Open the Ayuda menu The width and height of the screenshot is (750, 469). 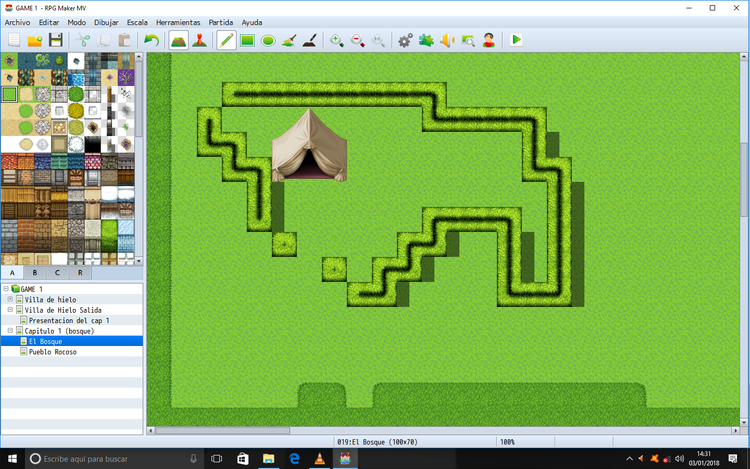pyautogui.click(x=252, y=22)
